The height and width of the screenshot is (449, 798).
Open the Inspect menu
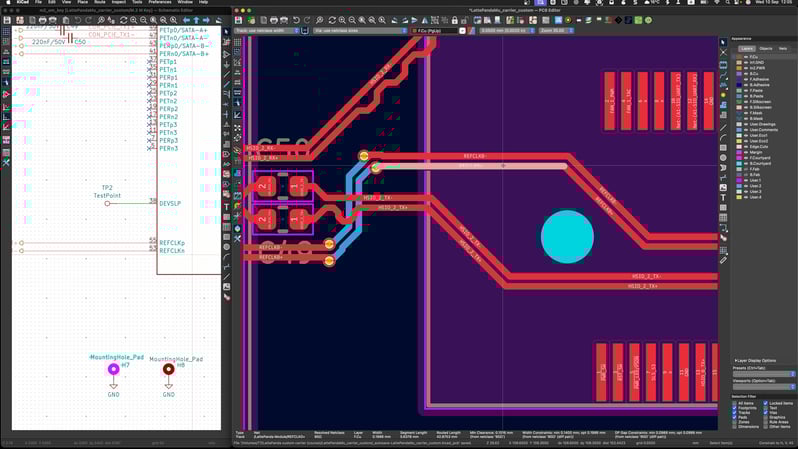pyautogui.click(x=119, y=2)
